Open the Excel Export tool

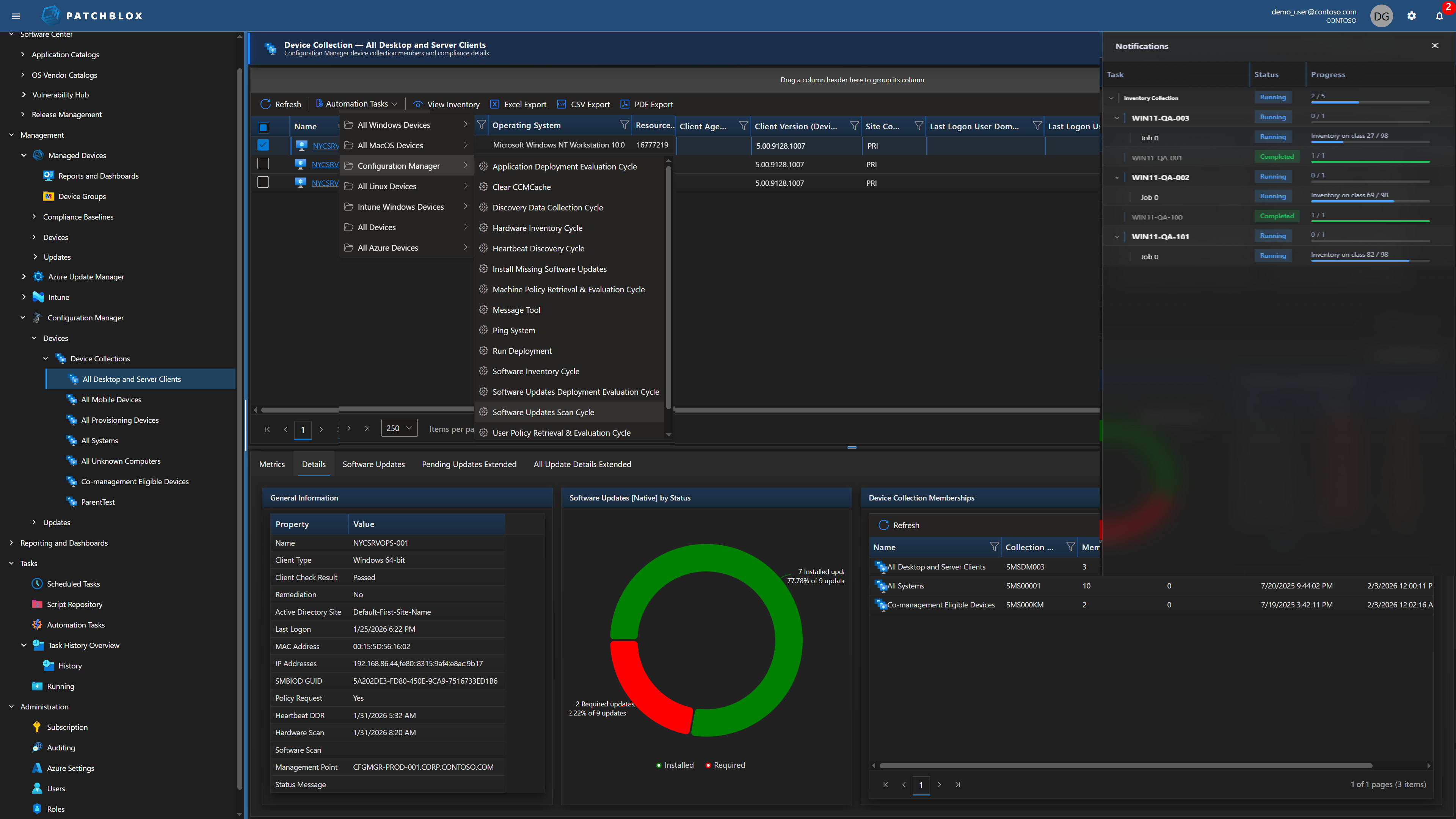coord(496,104)
